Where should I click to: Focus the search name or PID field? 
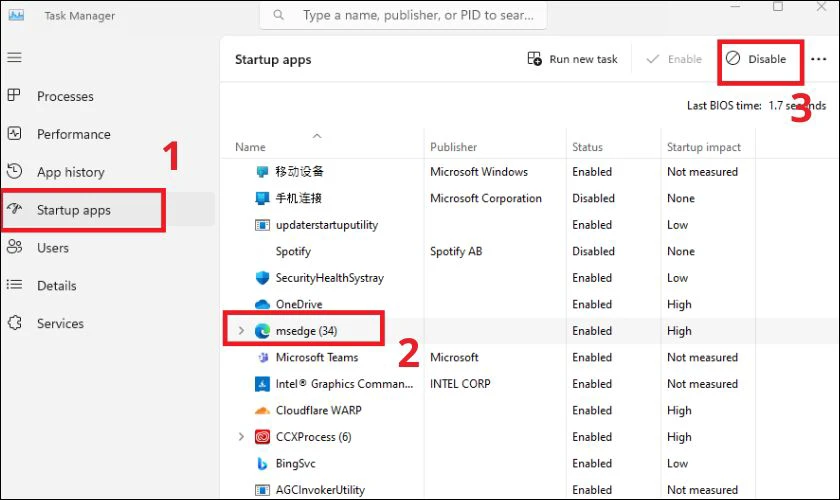pos(403,15)
